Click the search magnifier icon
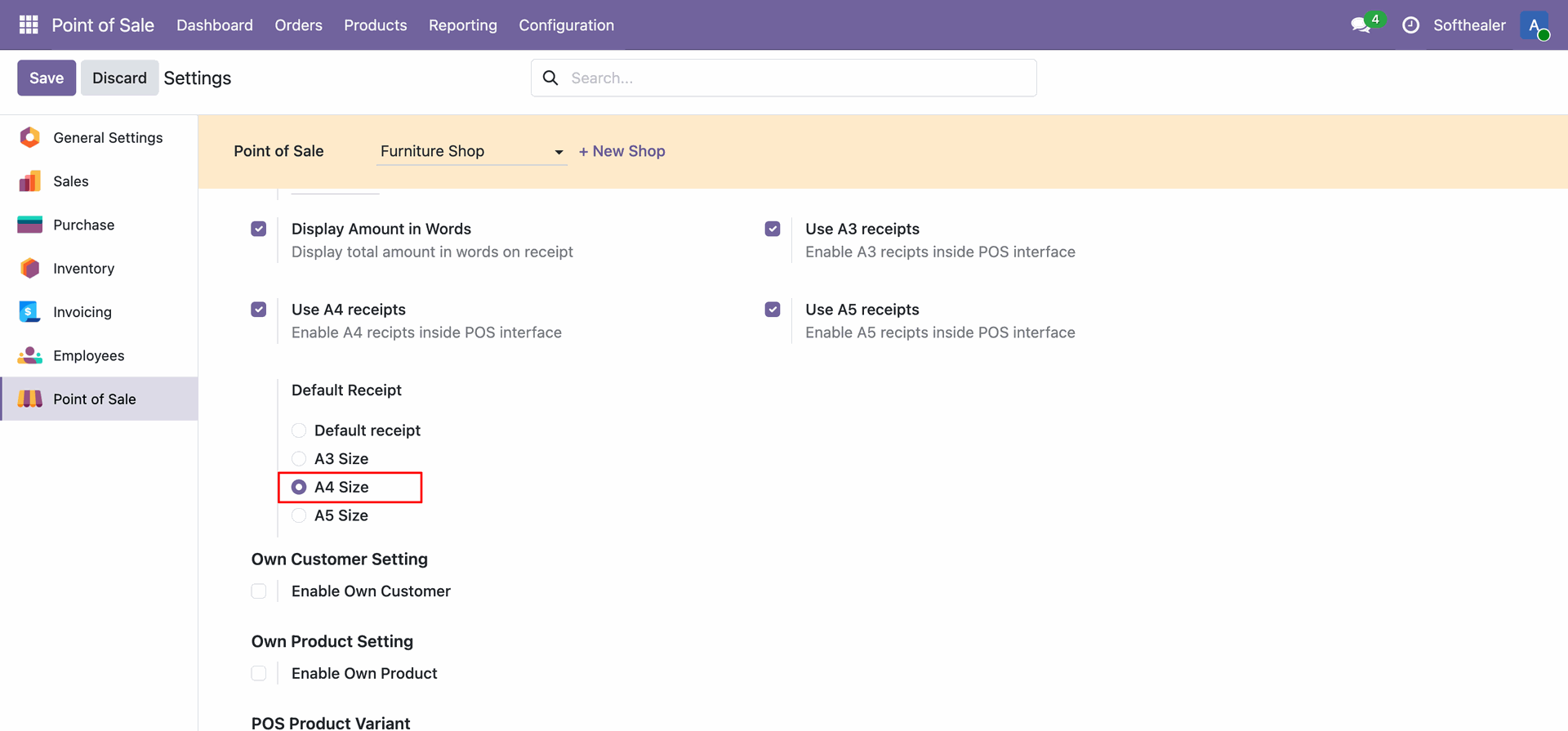The width and height of the screenshot is (1568, 731). (x=550, y=78)
